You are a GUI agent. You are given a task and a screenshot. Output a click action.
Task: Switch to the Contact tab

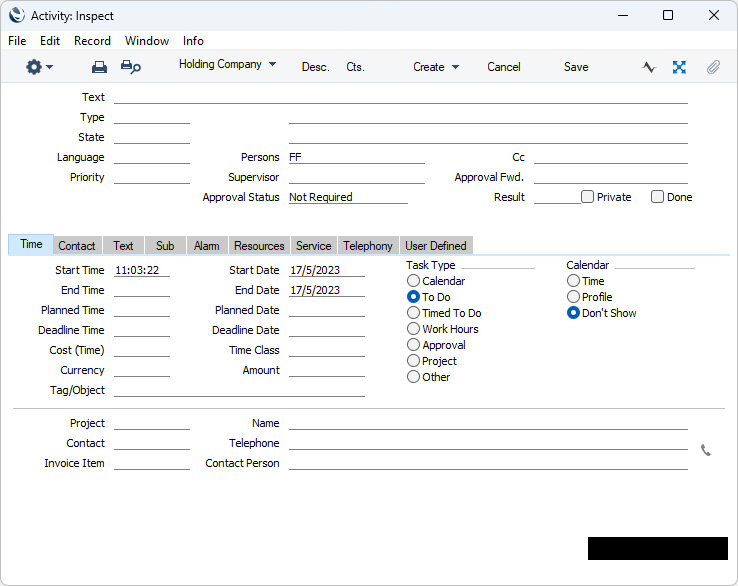pyautogui.click(x=77, y=246)
